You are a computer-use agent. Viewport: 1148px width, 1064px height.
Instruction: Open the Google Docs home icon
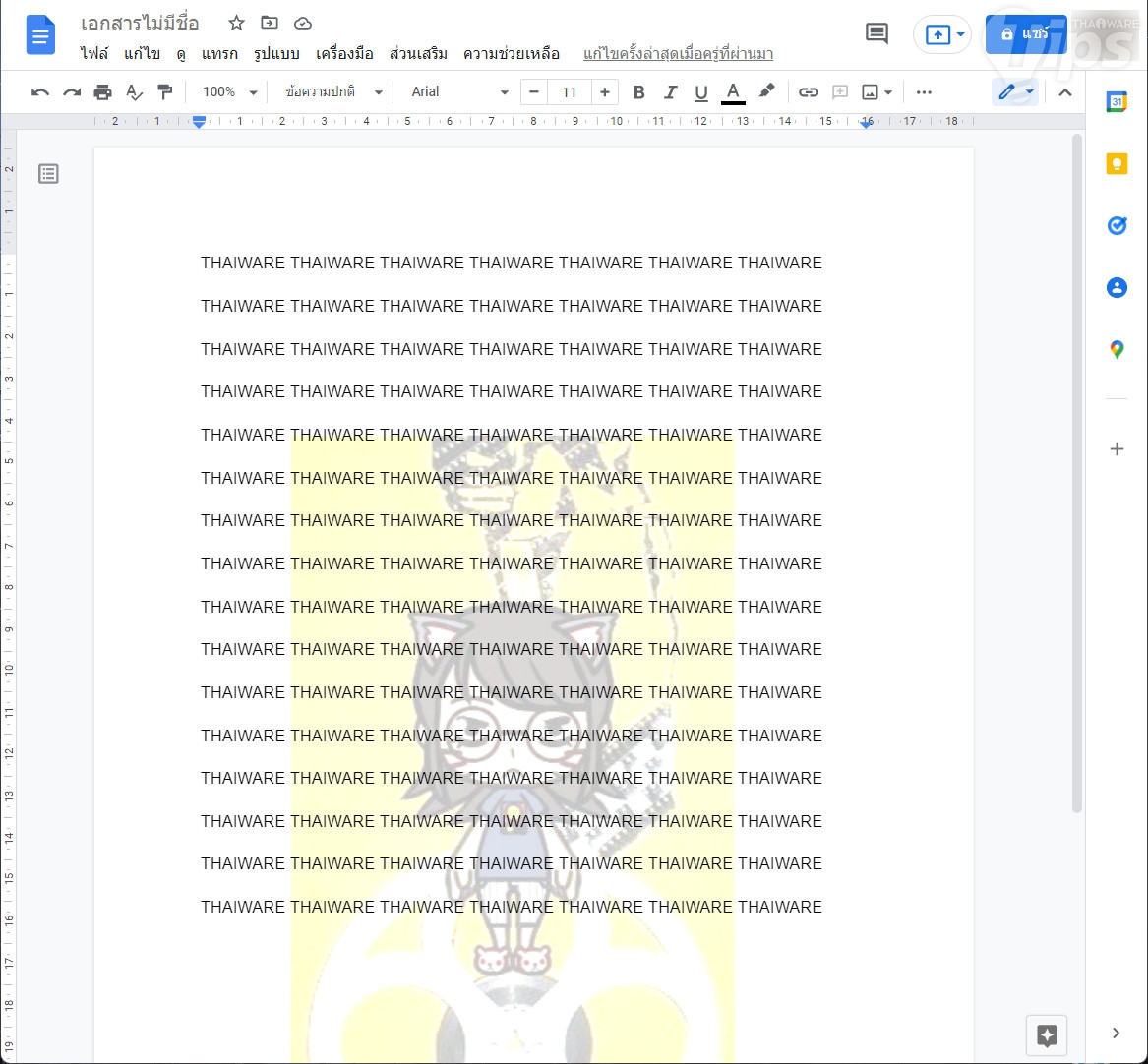coord(40,35)
